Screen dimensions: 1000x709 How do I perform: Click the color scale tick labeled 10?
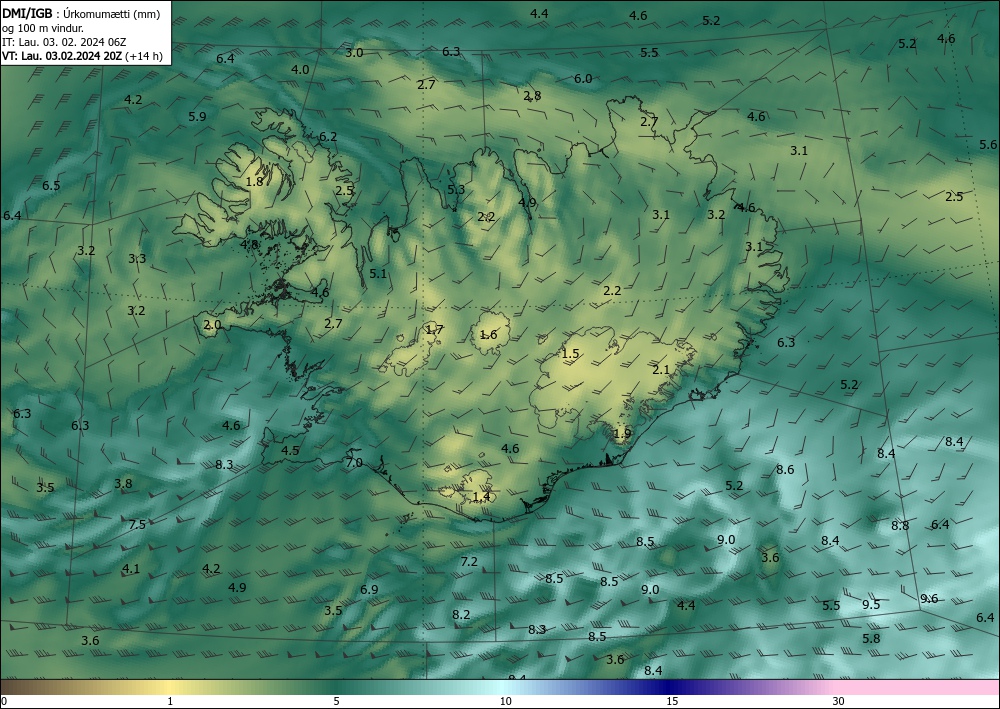point(505,702)
